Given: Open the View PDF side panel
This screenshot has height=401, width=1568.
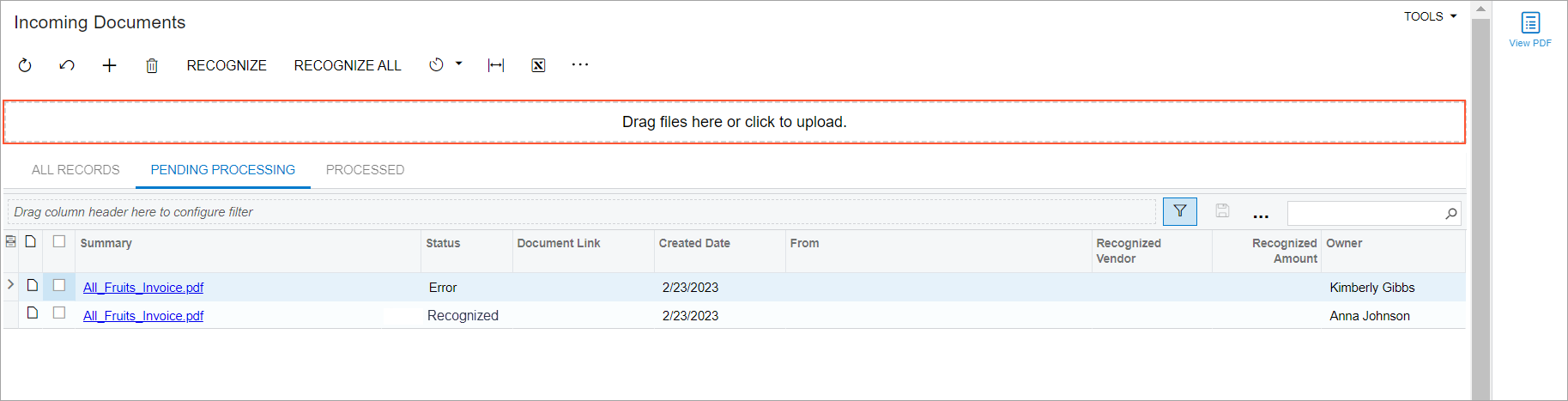Looking at the screenshot, I should (1530, 28).
